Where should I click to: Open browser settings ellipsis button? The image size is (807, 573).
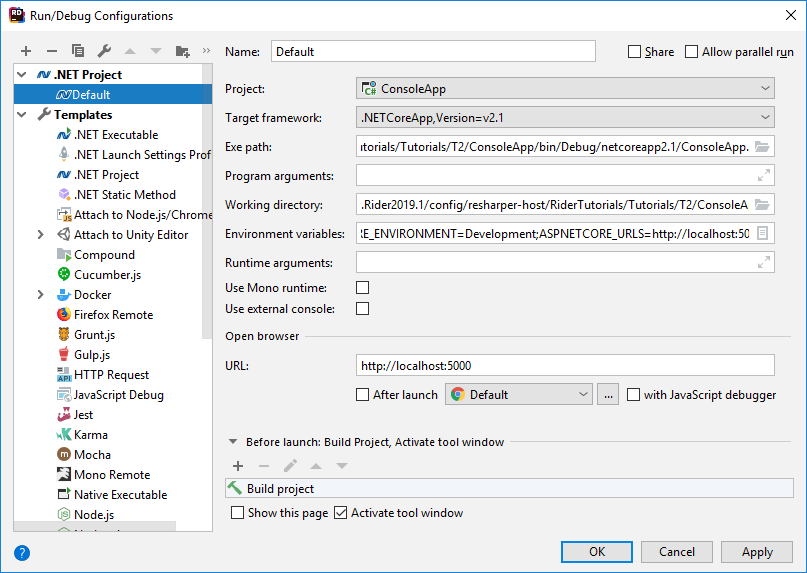(x=608, y=394)
